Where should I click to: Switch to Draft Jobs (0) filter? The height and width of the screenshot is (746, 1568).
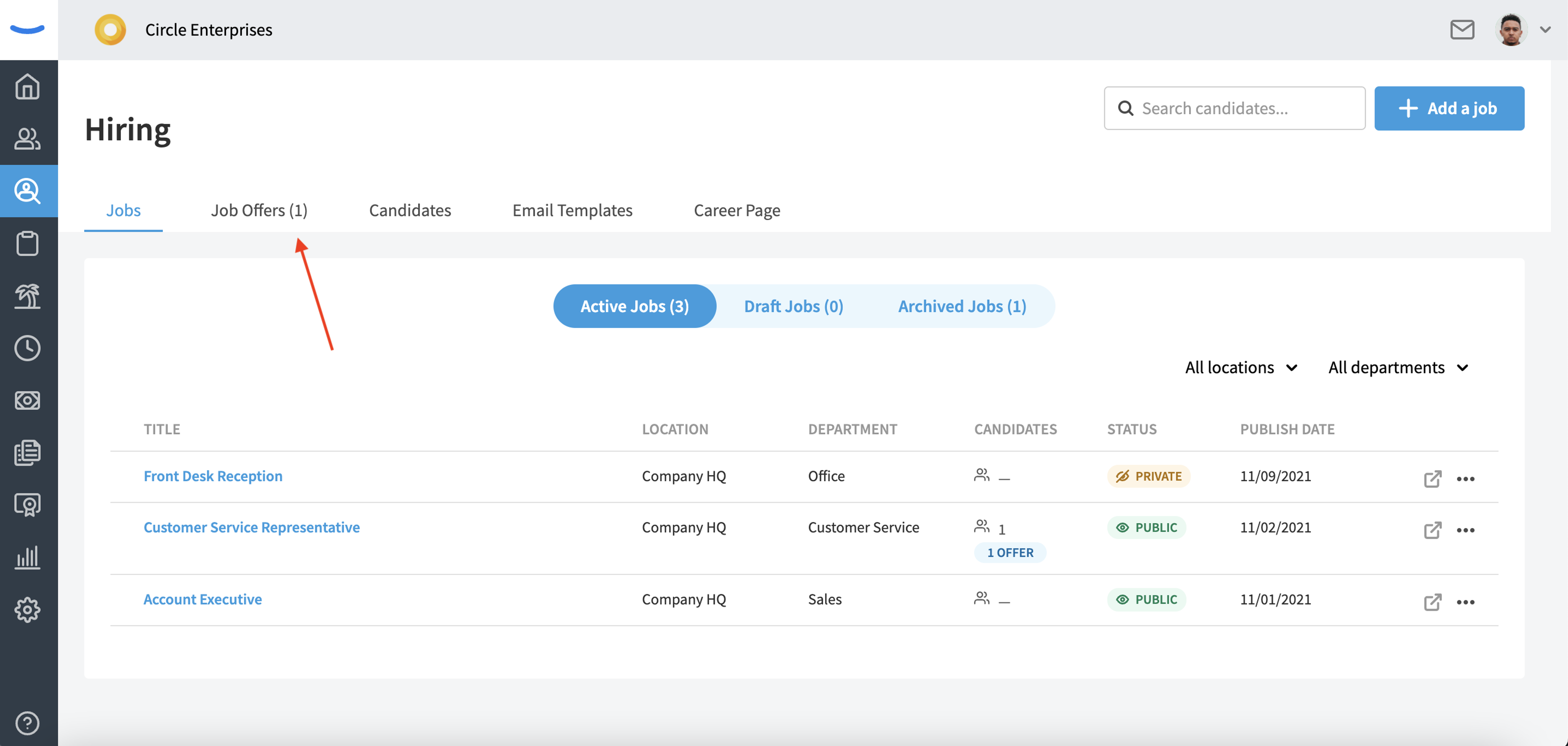click(x=793, y=306)
